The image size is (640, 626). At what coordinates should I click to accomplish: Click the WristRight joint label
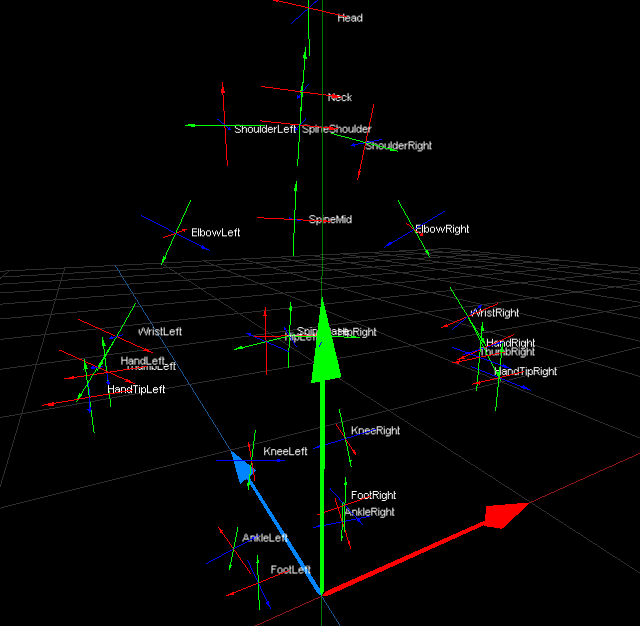point(495,313)
